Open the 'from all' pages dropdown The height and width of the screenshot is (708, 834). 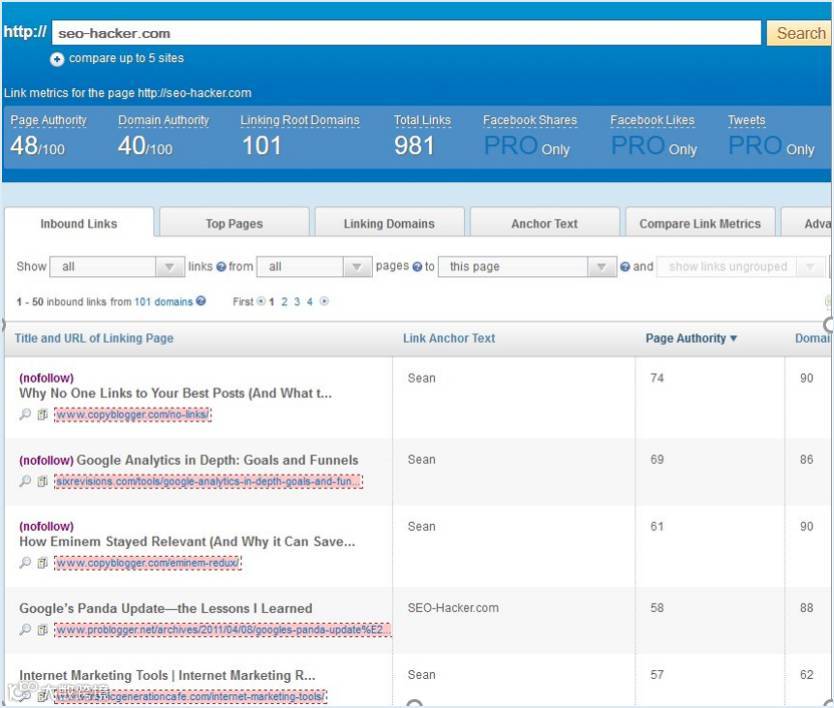click(314, 267)
